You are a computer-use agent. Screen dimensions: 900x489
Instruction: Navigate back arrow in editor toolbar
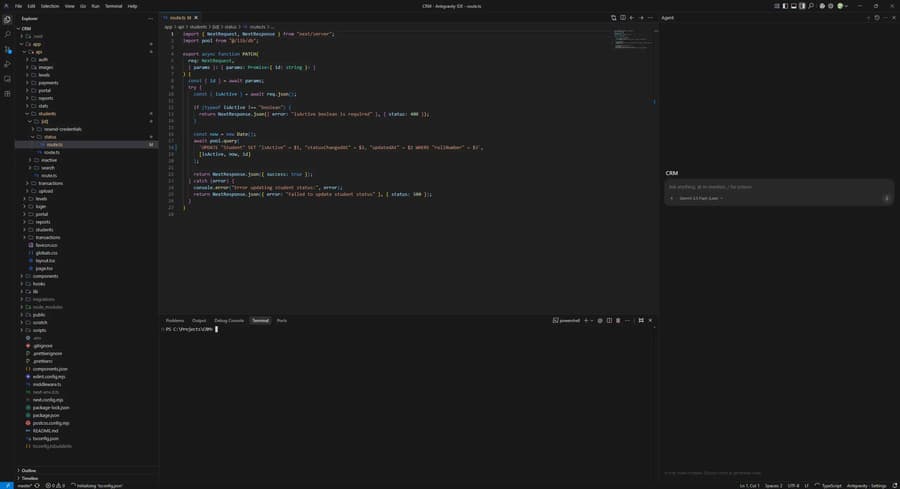pyautogui.click(x=632, y=18)
